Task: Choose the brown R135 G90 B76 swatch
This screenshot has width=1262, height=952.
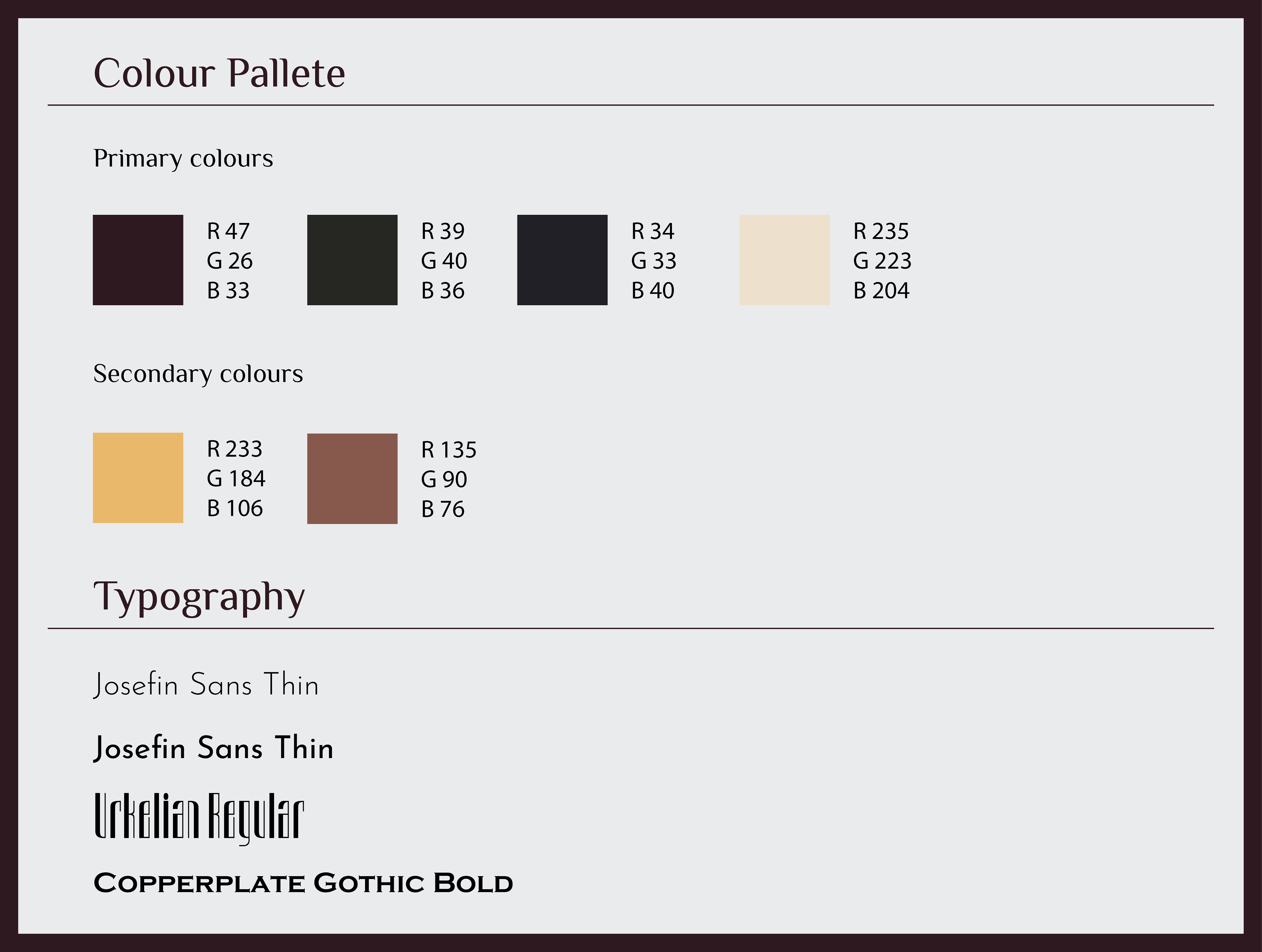Action: (x=352, y=479)
